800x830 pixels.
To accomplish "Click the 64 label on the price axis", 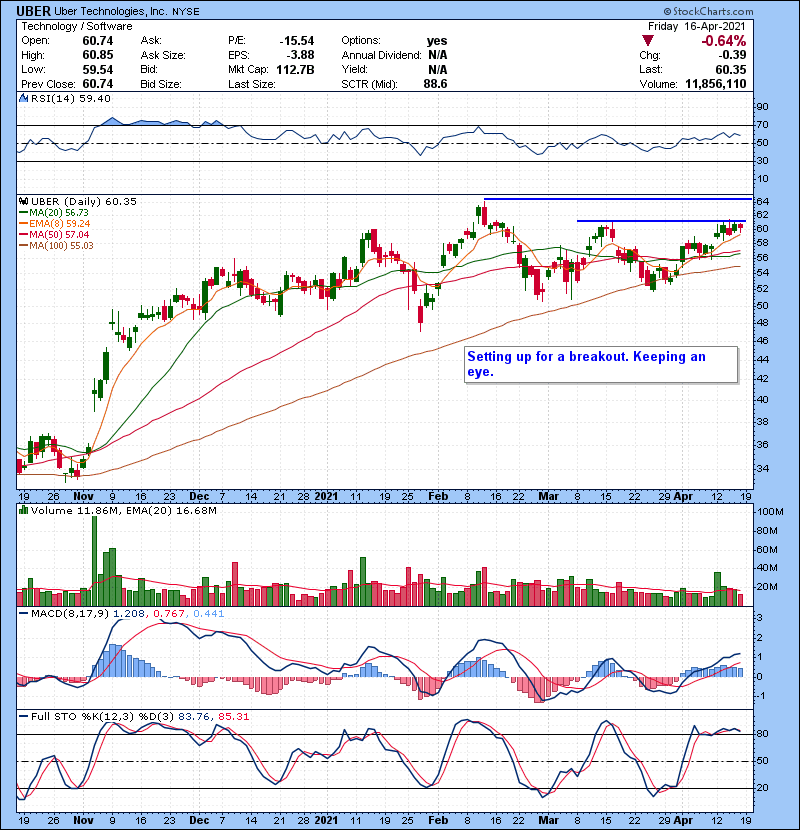I will tap(762, 202).
